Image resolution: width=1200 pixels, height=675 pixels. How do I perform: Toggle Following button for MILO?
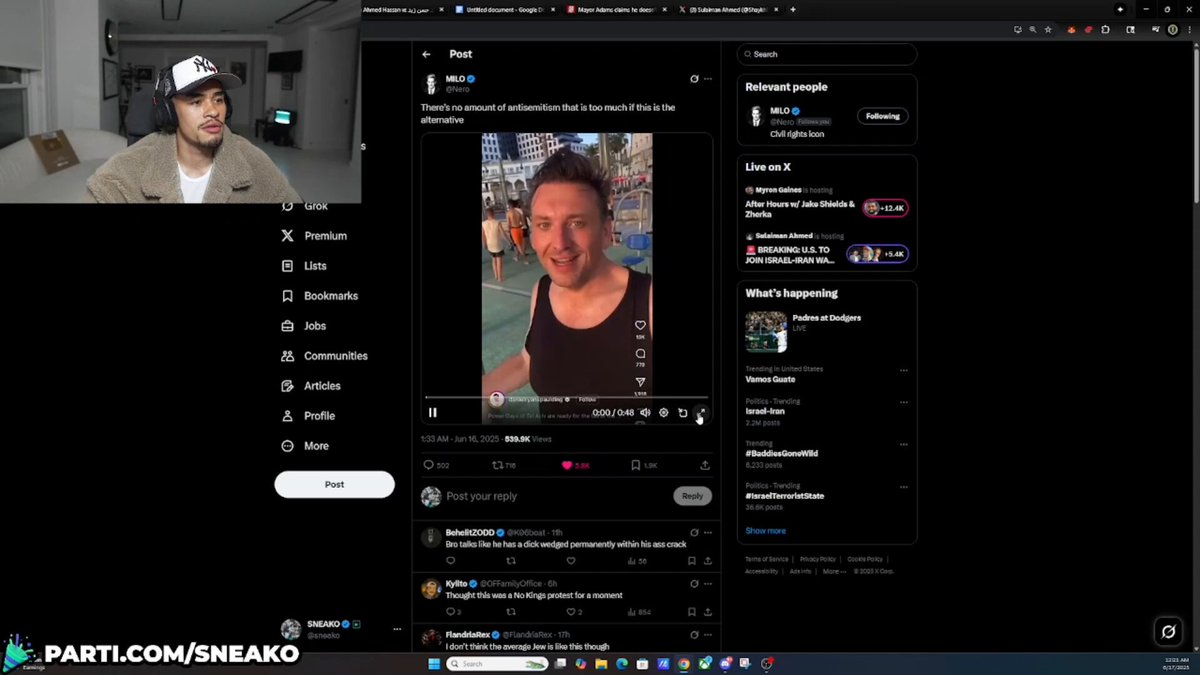click(882, 116)
